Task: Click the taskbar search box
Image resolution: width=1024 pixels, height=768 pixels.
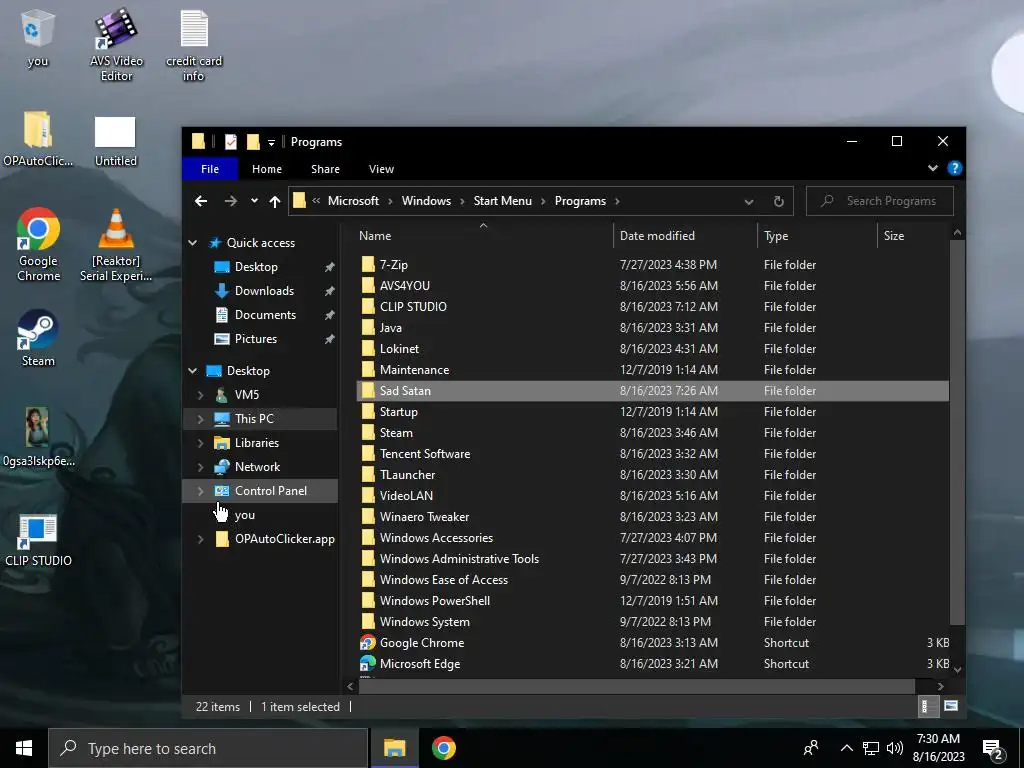Action: [208, 748]
